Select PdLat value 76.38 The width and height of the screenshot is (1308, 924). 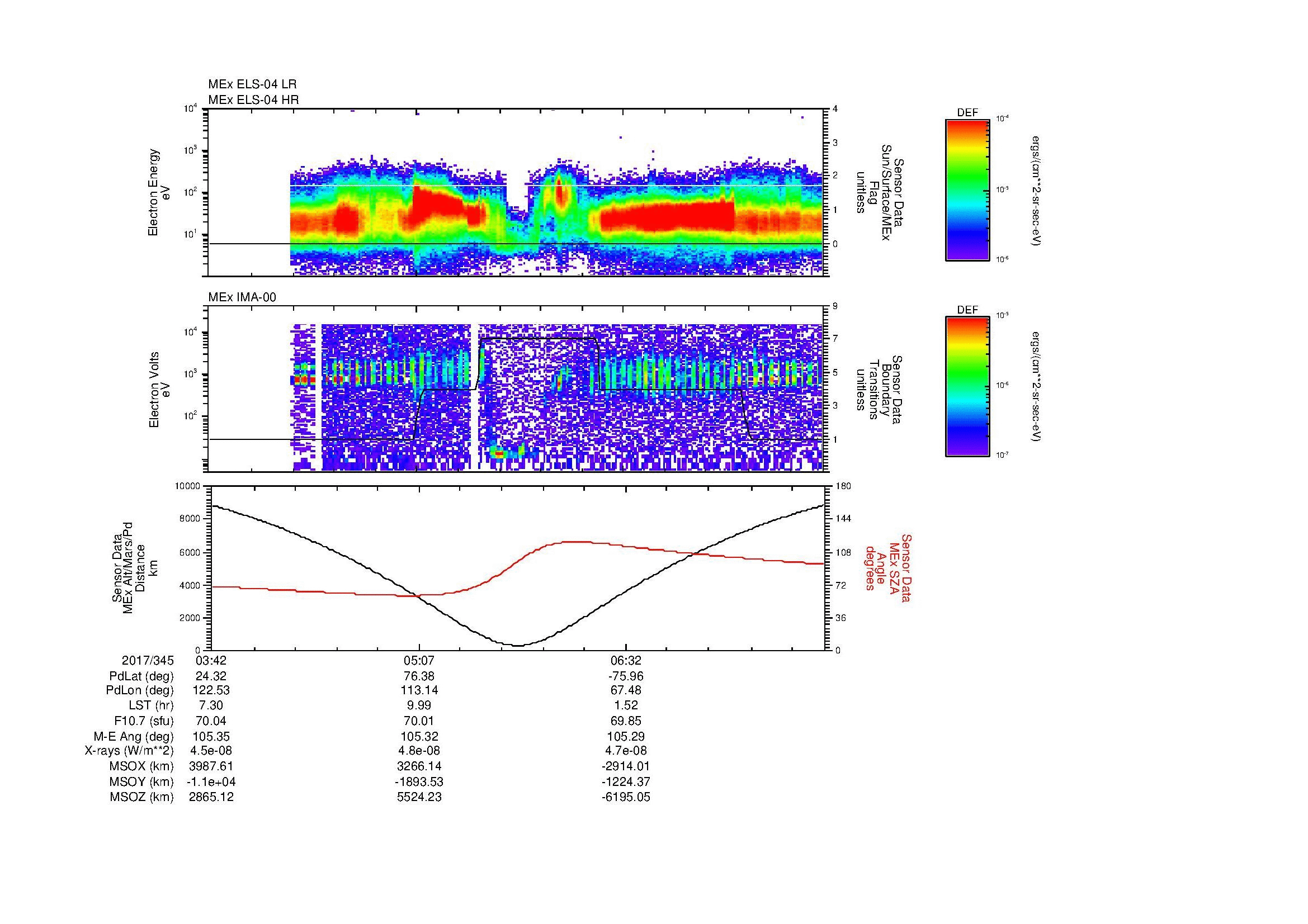419,676
